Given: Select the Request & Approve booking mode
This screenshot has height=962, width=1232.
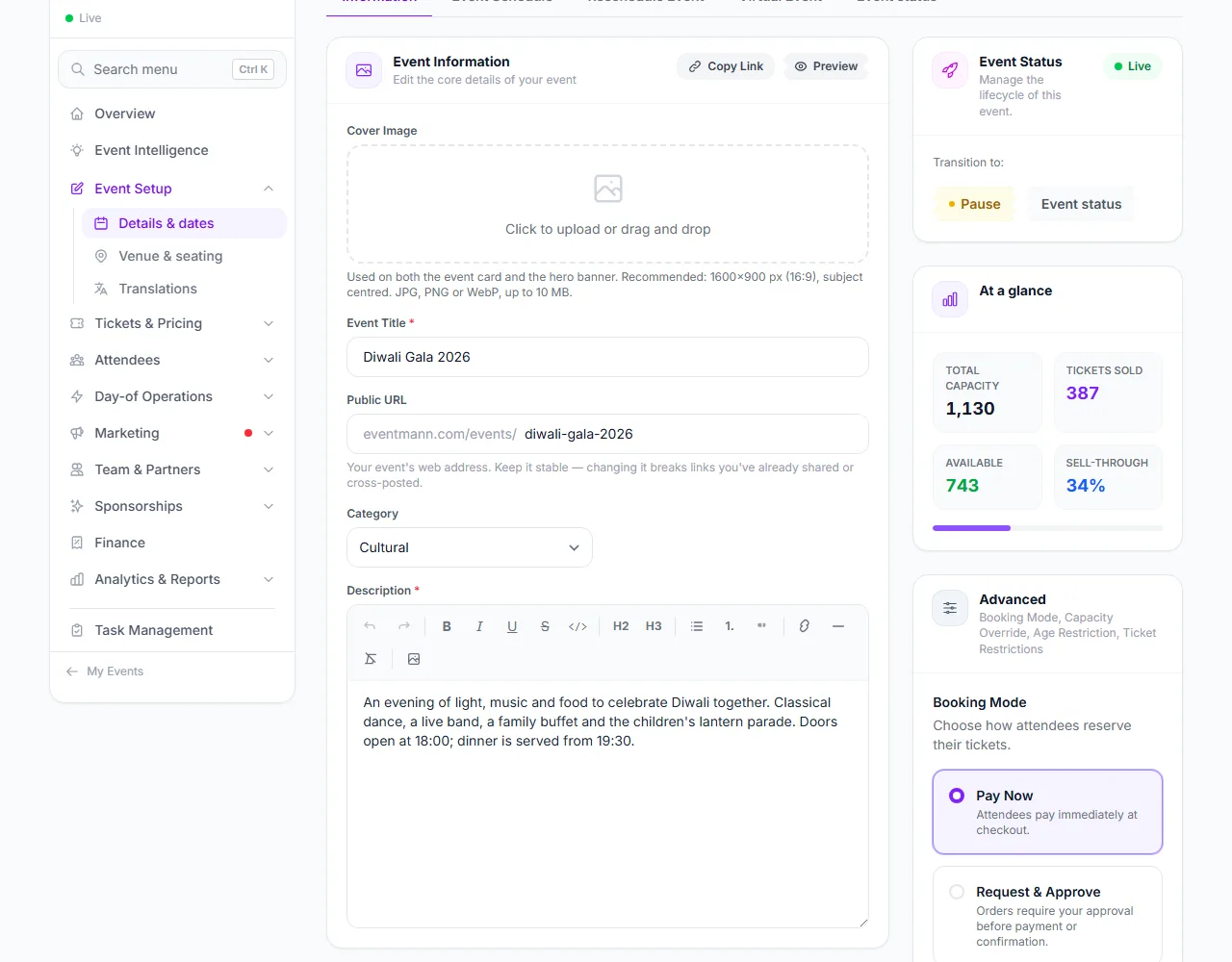Looking at the screenshot, I should (1047, 915).
